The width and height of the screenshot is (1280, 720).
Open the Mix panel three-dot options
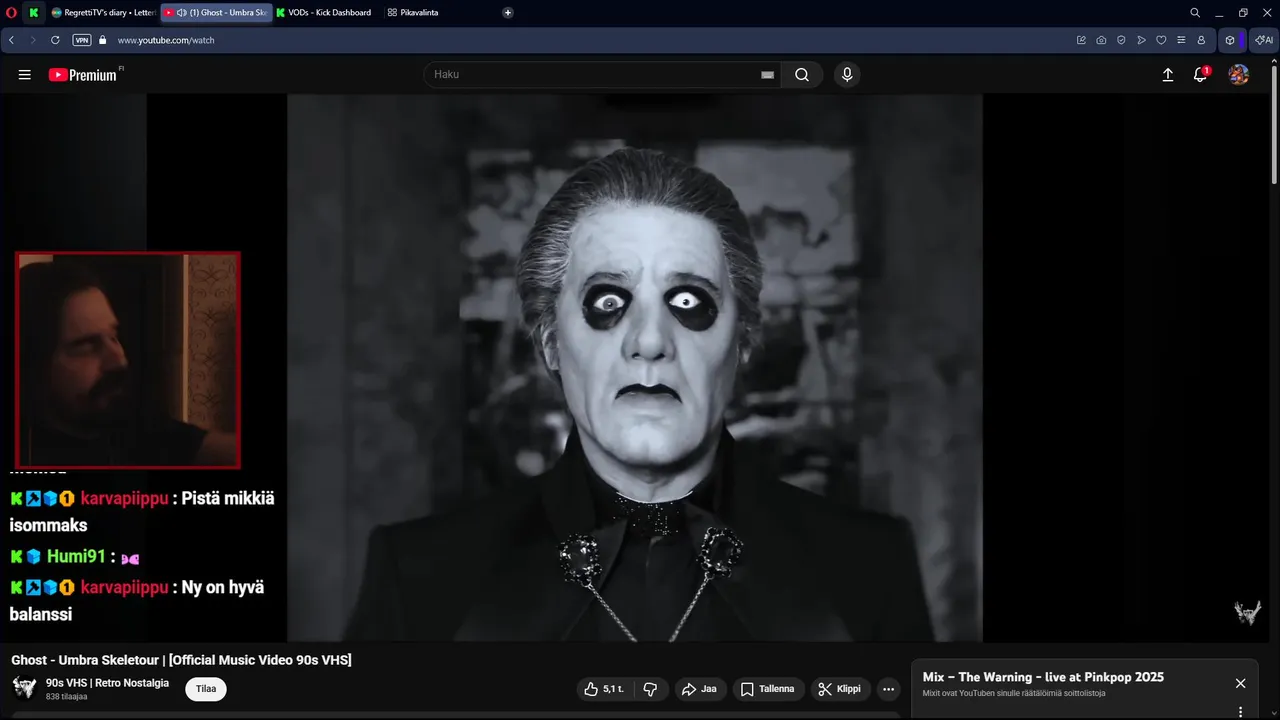(1240, 712)
